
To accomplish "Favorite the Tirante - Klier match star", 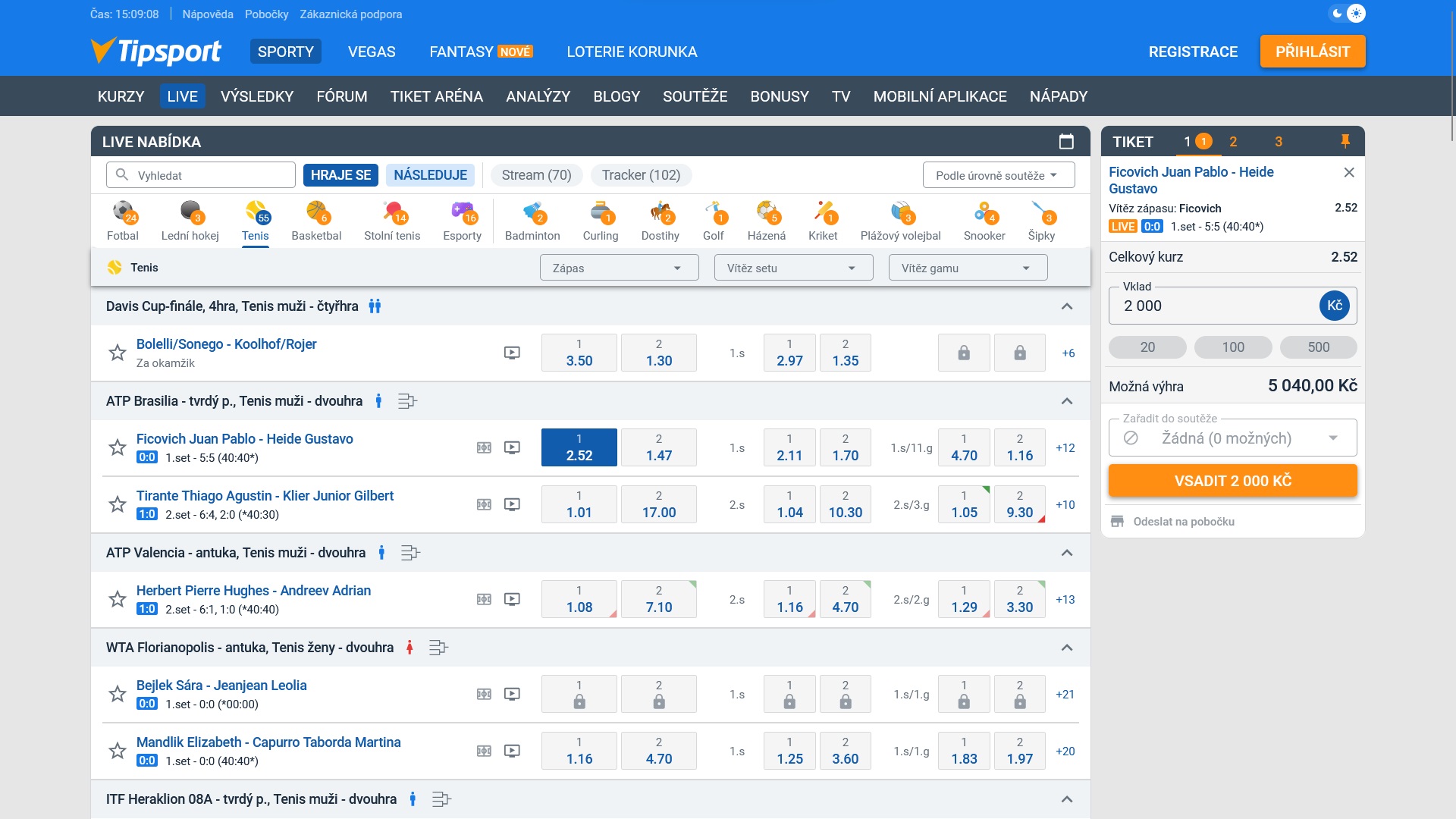I will (x=117, y=504).
